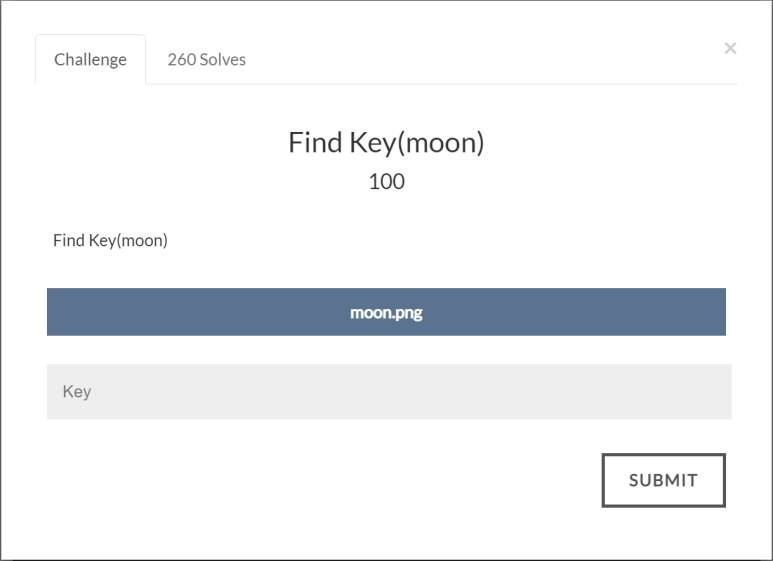
Task: Submit the key answer
Action: tap(664, 480)
